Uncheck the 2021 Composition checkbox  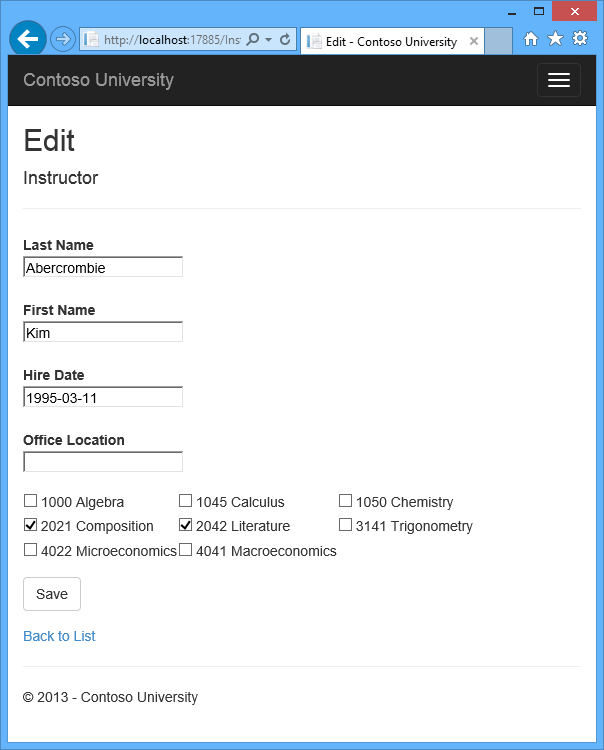click(x=30, y=525)
